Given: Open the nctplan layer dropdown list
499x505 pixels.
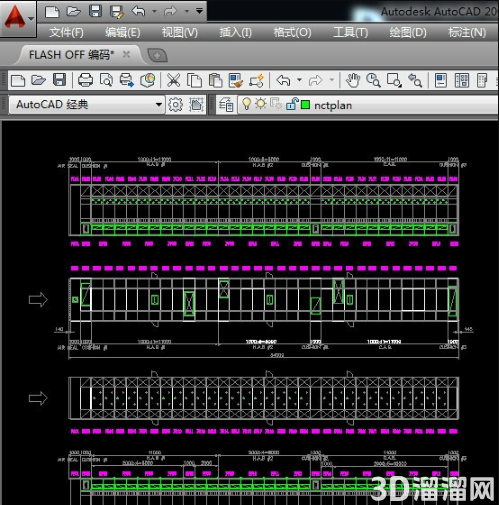Looking at the screenshot, I should point(369,105).
